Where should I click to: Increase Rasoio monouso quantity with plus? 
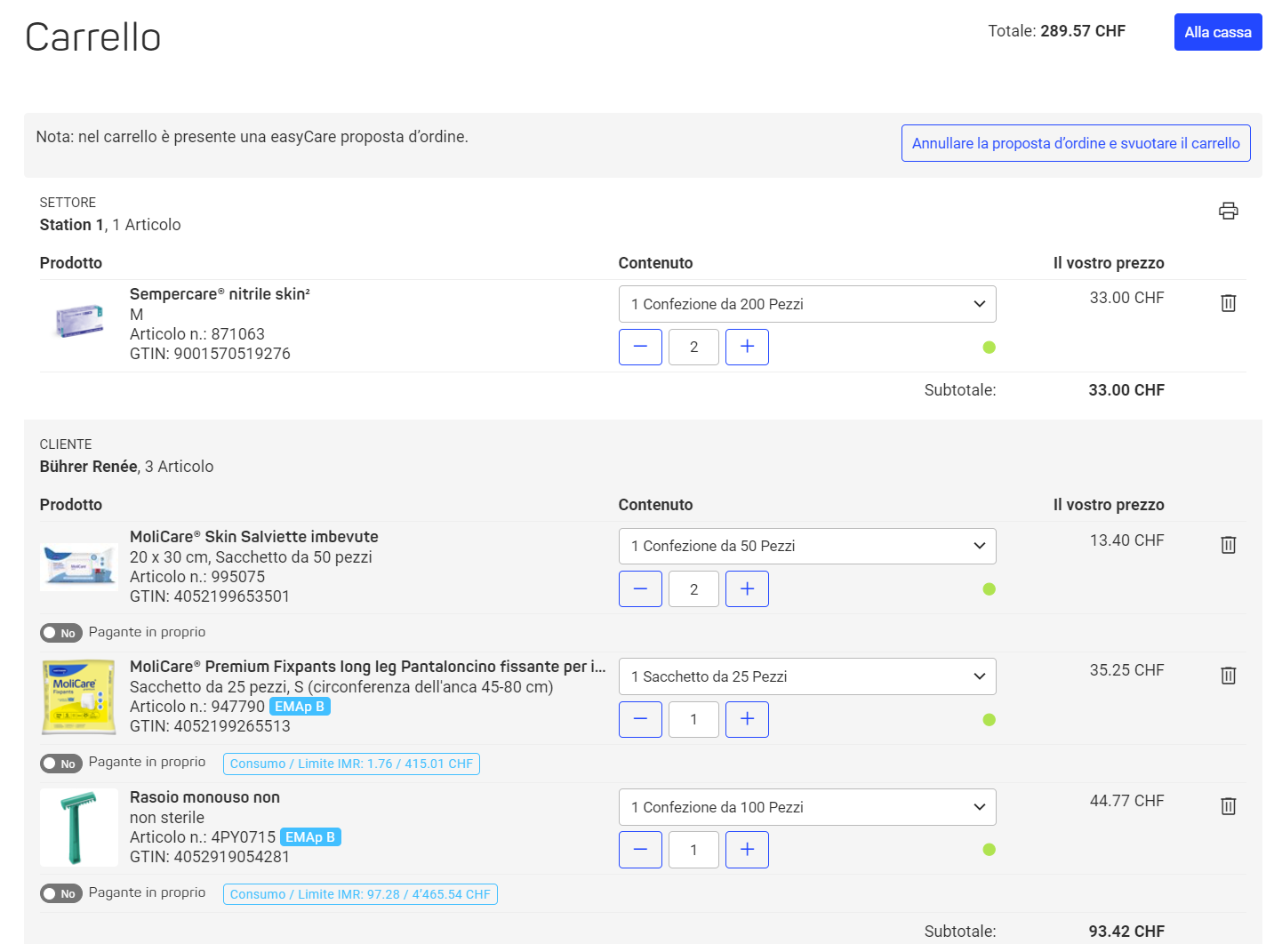pyautogui.click(x=747, y=850)
